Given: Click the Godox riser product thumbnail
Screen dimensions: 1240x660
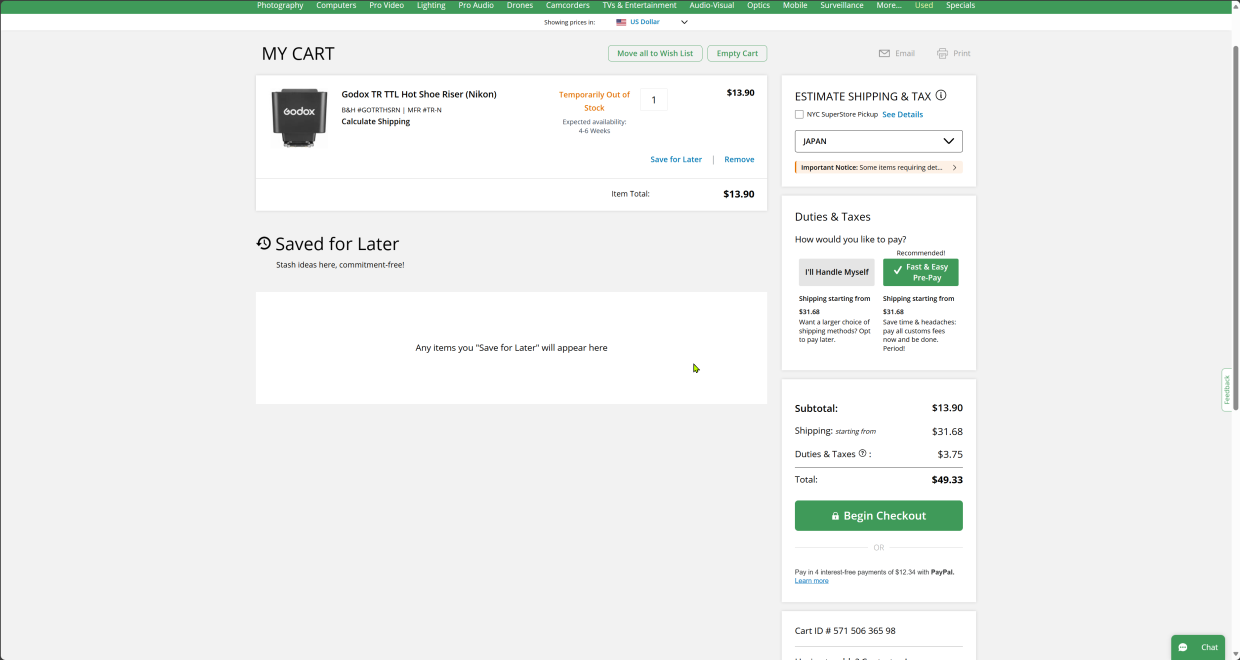Looking at the screenshot, I should (299, 118).
